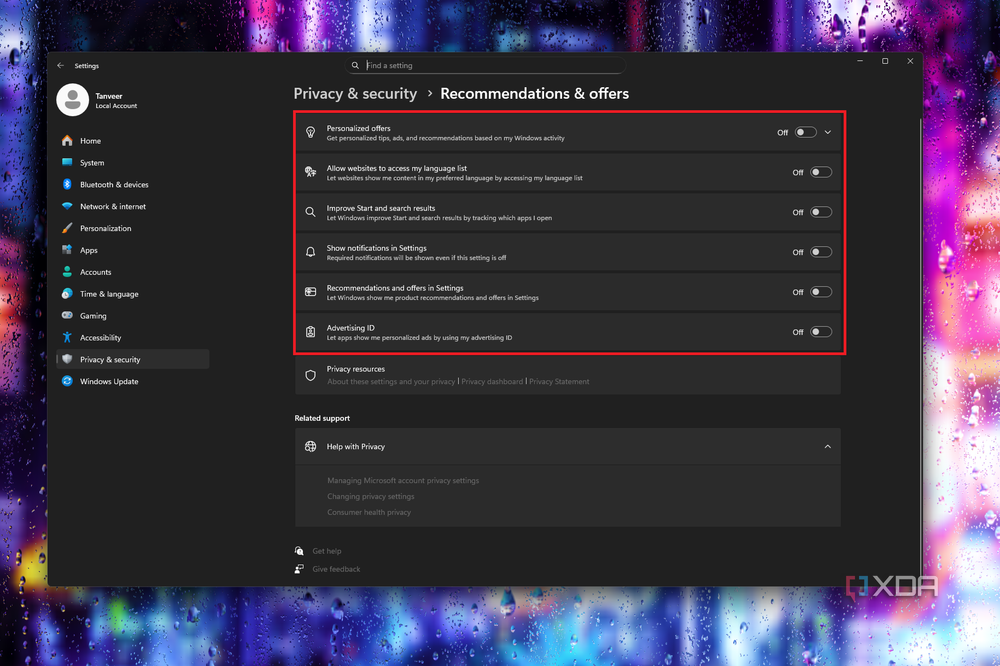This screenshot has width=1000, height=666.
Task: Open About these settings and your privacy
Action: click(391, 381)
